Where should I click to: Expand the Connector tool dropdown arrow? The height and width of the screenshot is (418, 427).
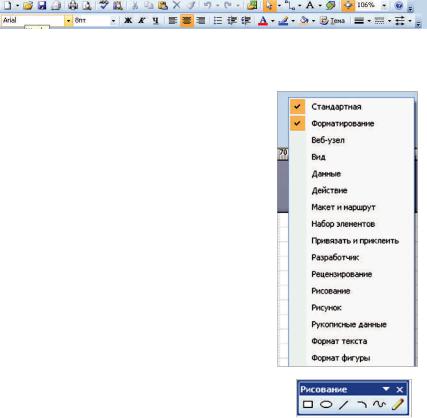(300, 5)
